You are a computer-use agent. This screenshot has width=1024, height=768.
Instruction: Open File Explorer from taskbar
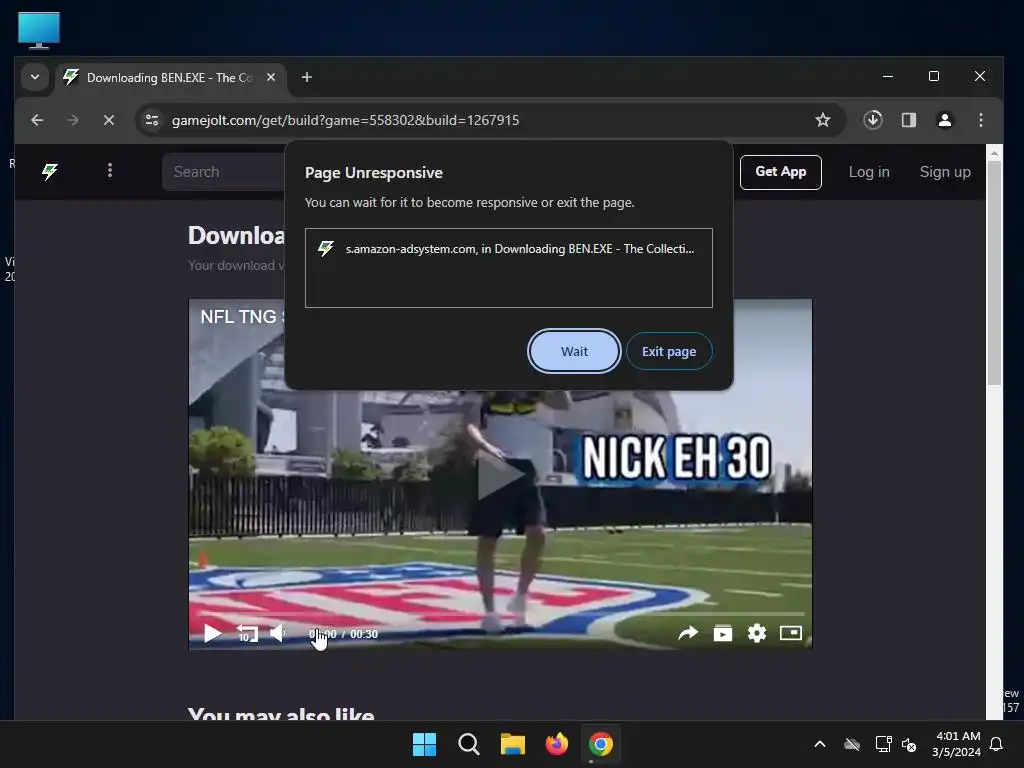(513, 744)
